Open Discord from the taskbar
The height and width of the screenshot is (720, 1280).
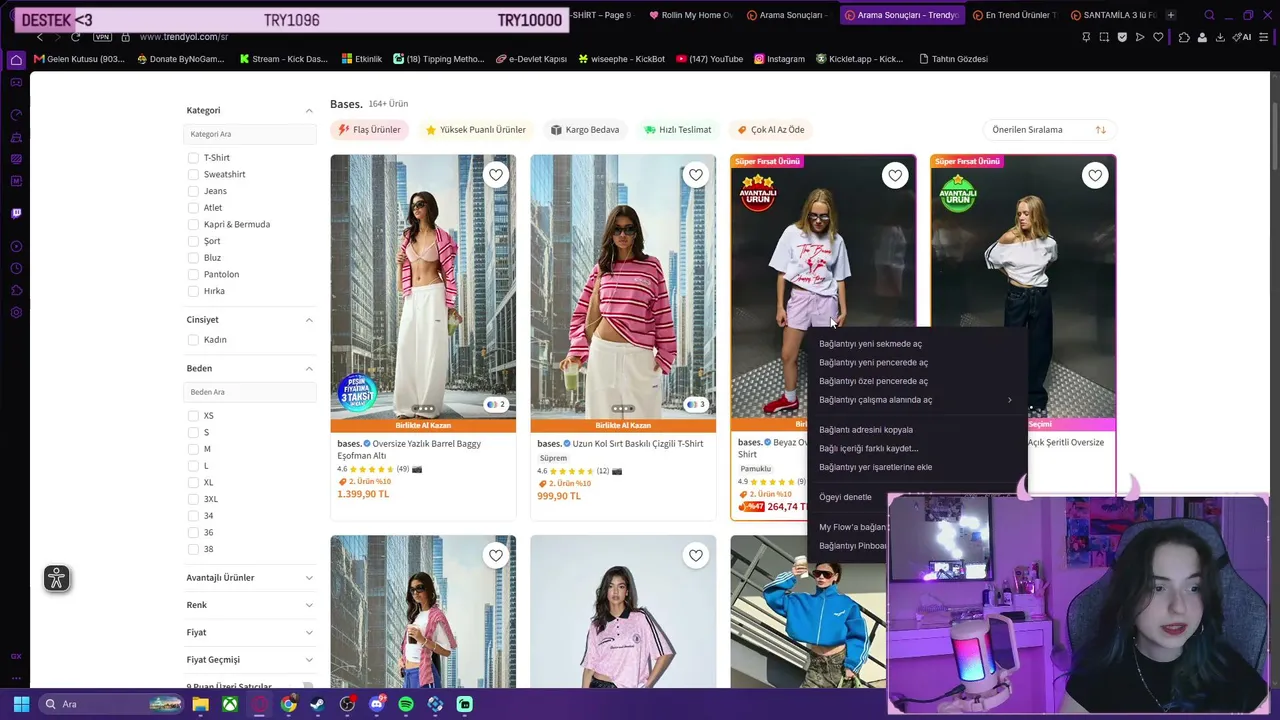tap(377, 704)
